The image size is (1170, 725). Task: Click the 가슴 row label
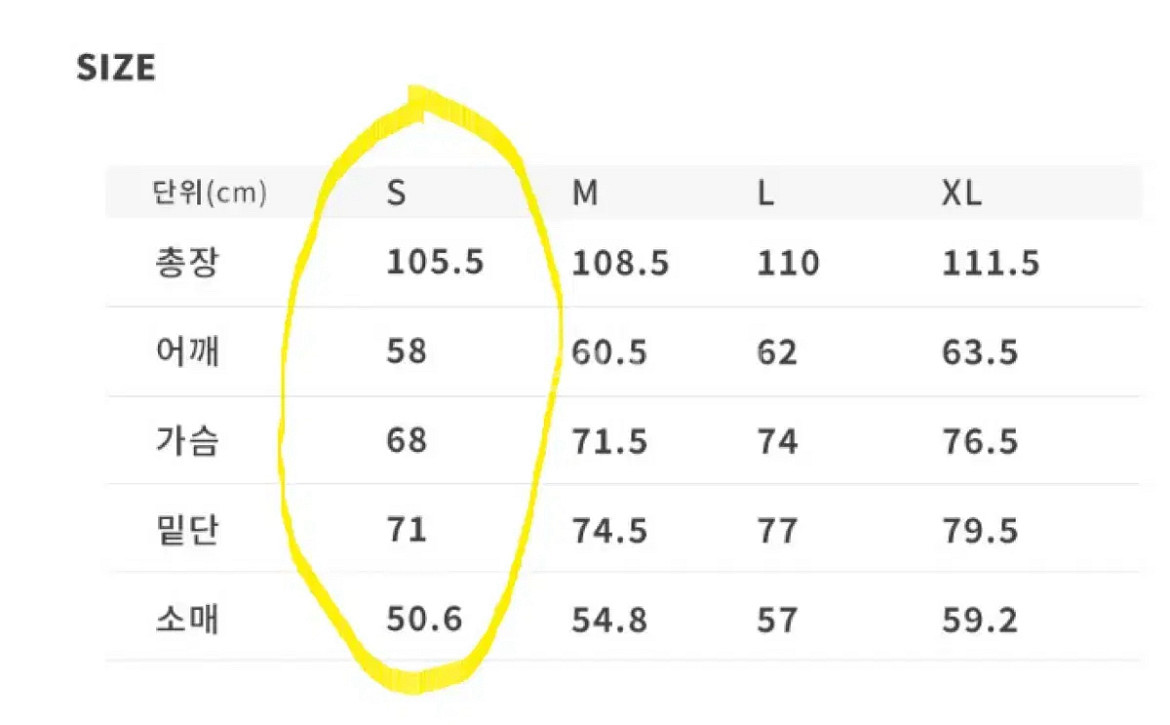186,440
